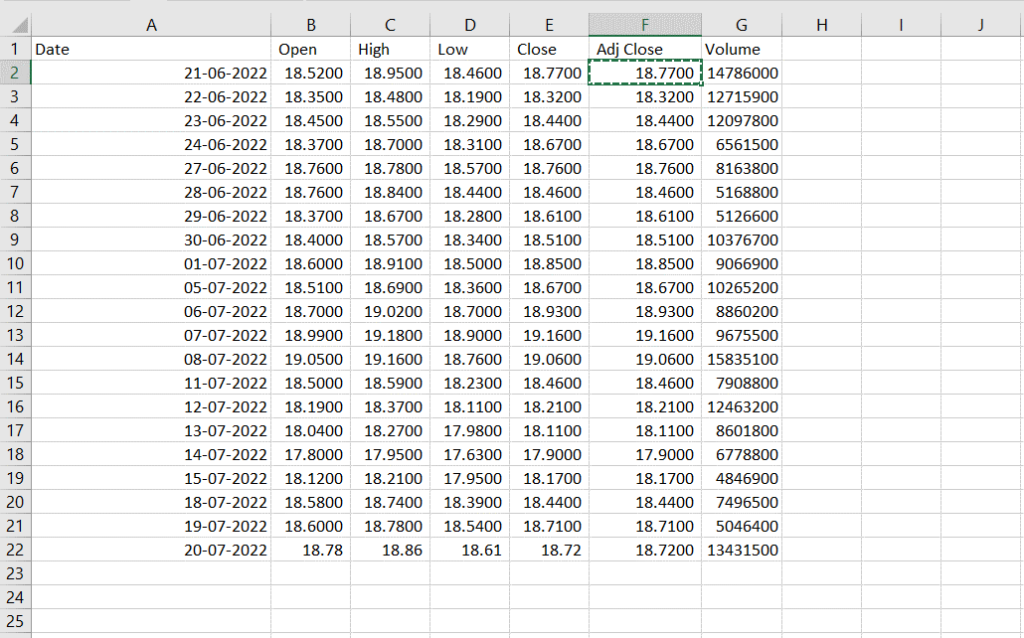This screenshot has width=1024, height=638.
Task: Select column F header
Action: 645,25
